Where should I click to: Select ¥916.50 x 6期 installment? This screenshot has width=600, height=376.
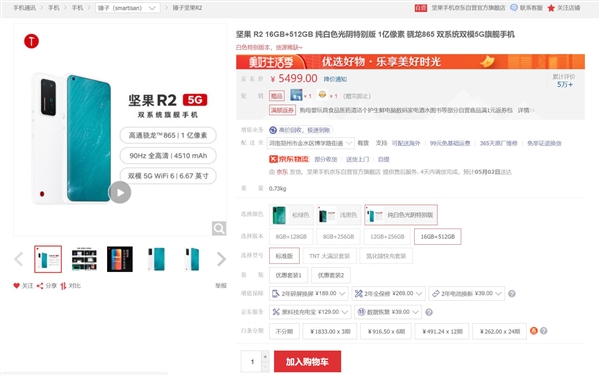click(386, 331)
